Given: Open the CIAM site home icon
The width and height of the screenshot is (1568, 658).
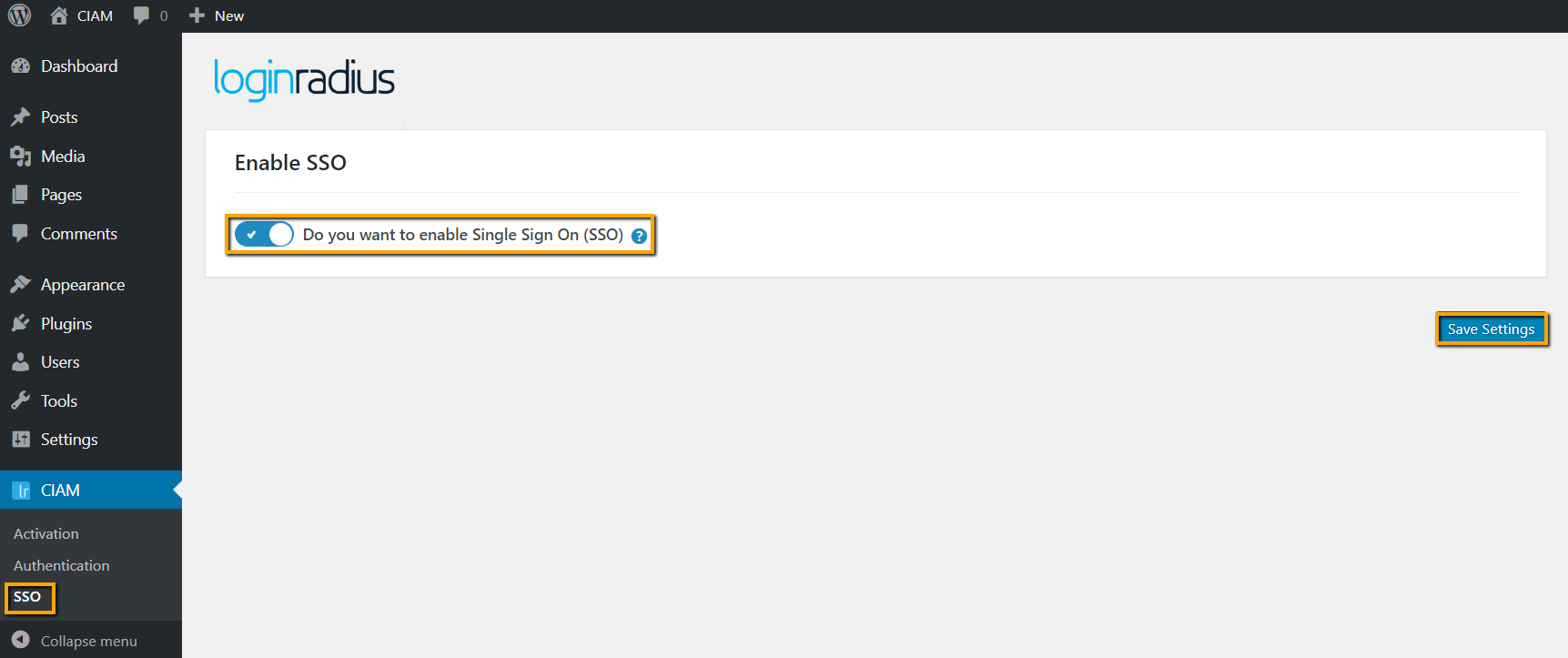Looking at the screenshot, I should pyautogui.click(x=59, y=15).
